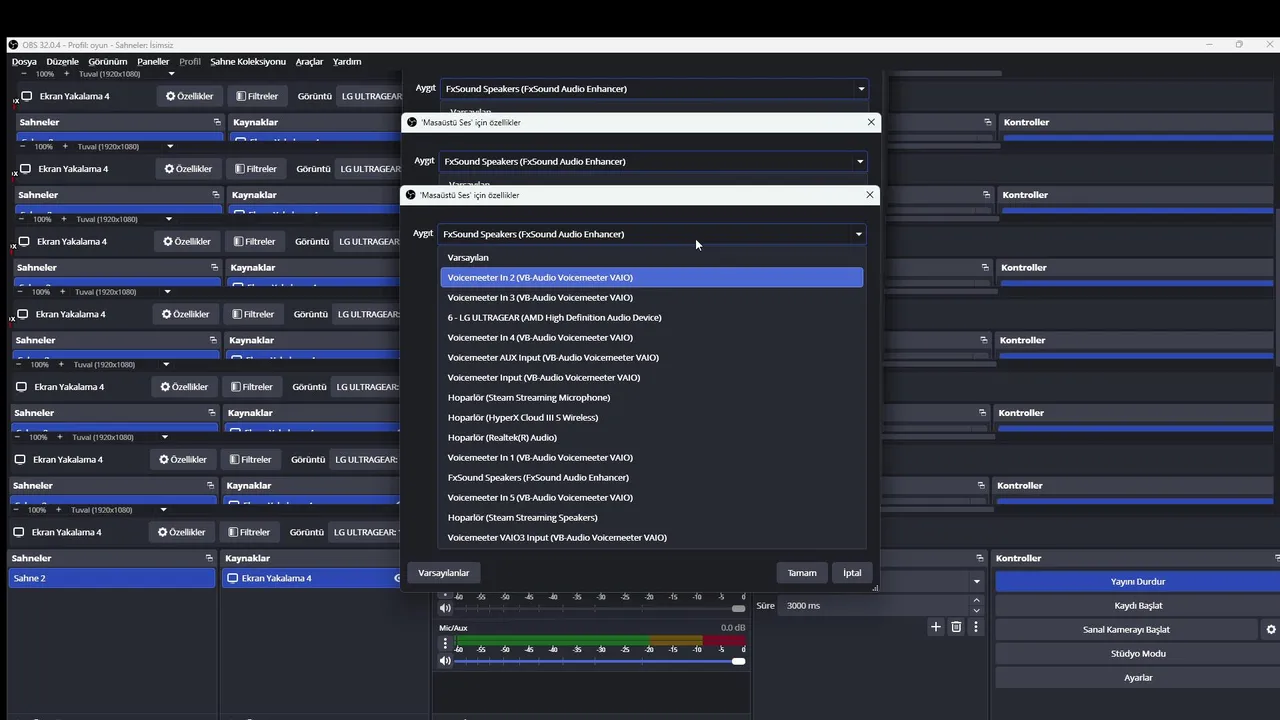
Task: Click the Süre 3000 ms field
Action: [x=875, y=605]
